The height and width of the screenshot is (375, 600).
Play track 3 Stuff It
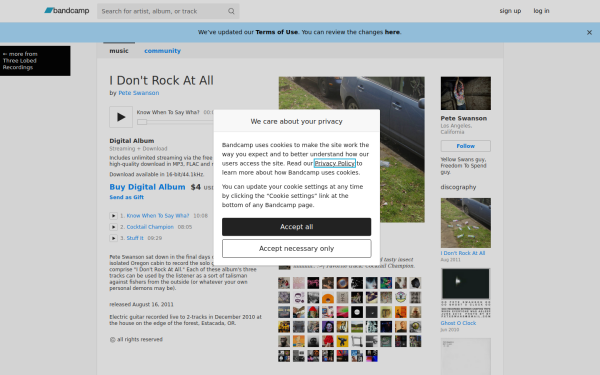click(113, 238)
